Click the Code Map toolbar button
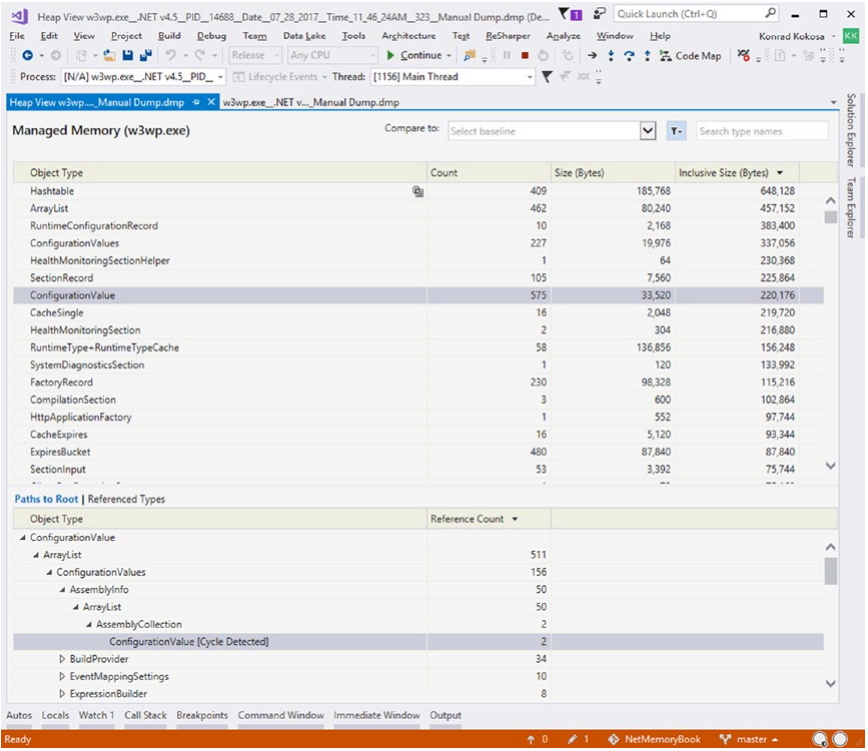 pyautogui.click(x=690, y=56)
